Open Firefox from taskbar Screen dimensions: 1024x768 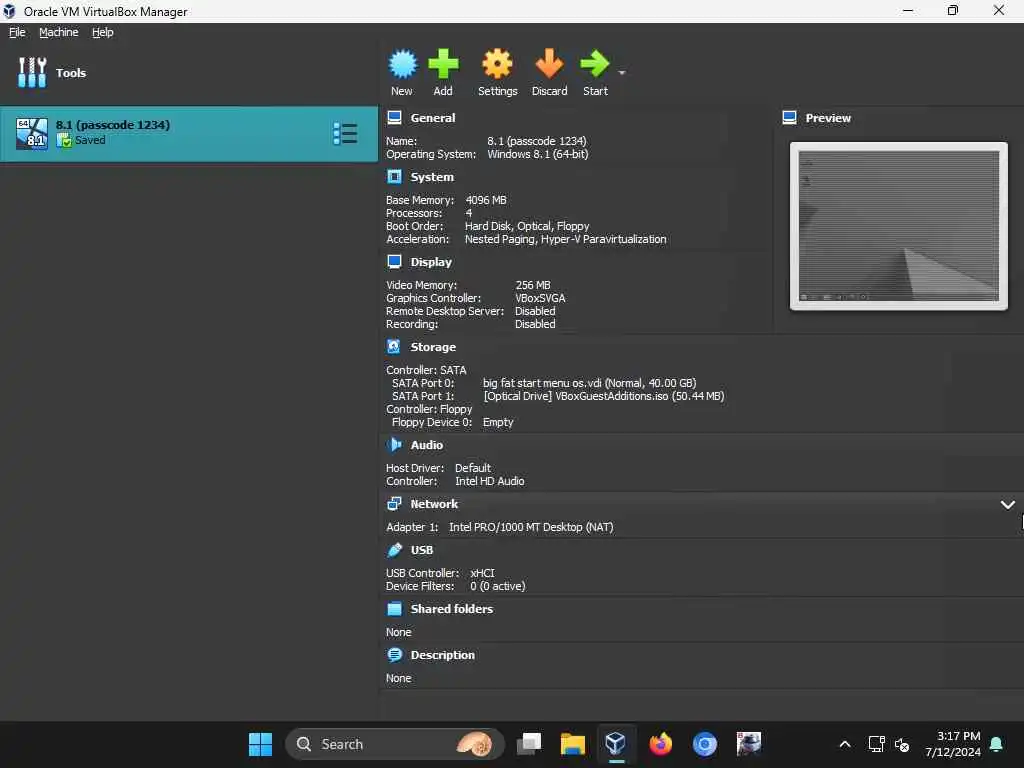(660, 744)
